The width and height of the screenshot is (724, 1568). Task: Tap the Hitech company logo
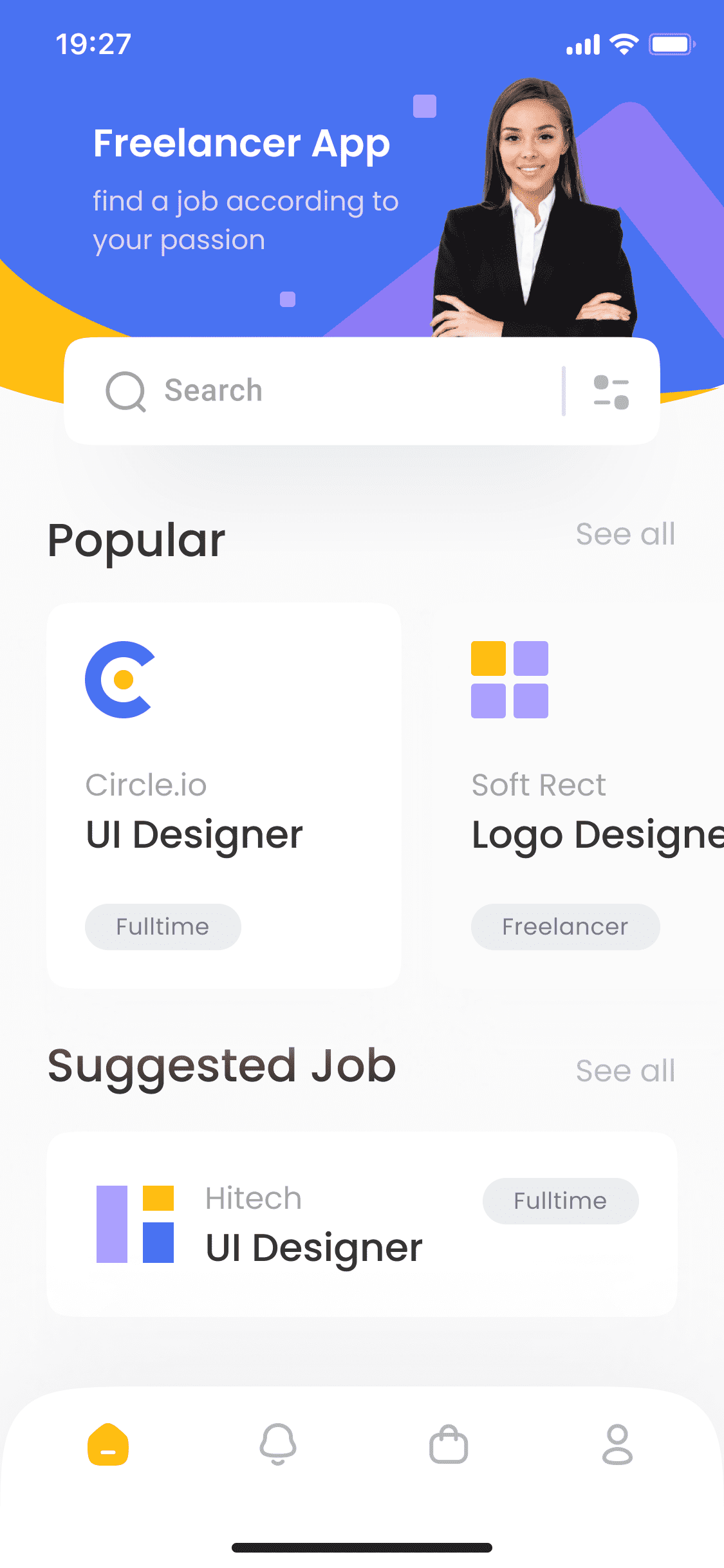point(135,1224)
